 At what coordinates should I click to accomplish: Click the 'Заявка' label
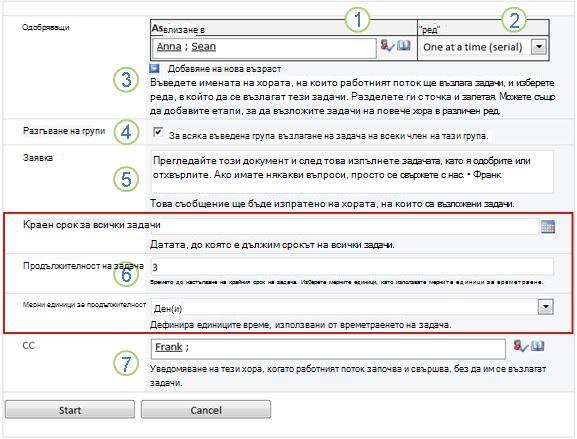pos(38,158)
